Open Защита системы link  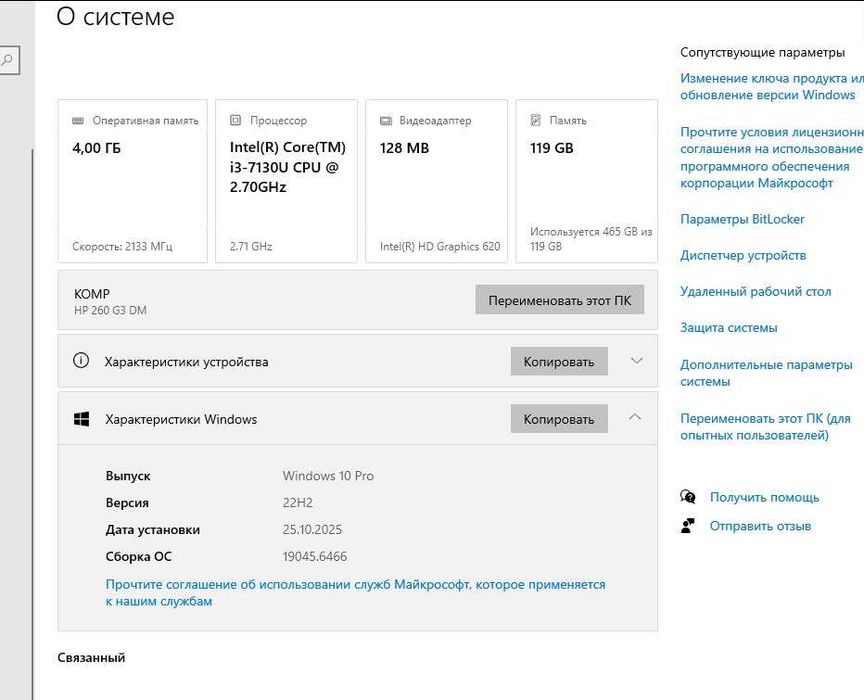[x=728, y=328]
